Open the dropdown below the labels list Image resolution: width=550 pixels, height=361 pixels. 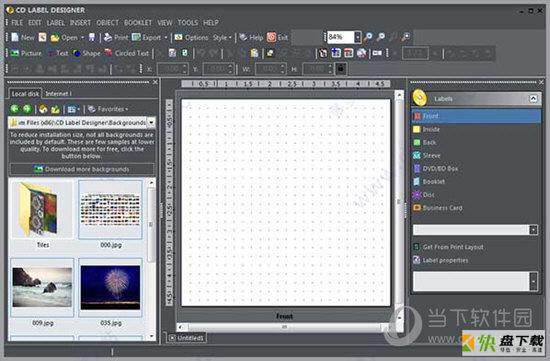click(x=533, y=230)
